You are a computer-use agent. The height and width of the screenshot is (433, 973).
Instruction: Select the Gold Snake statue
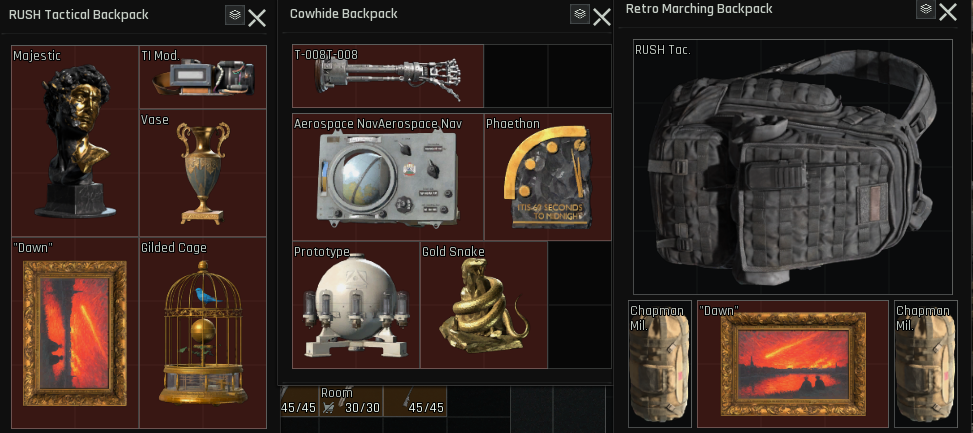[x=484, y=305]
